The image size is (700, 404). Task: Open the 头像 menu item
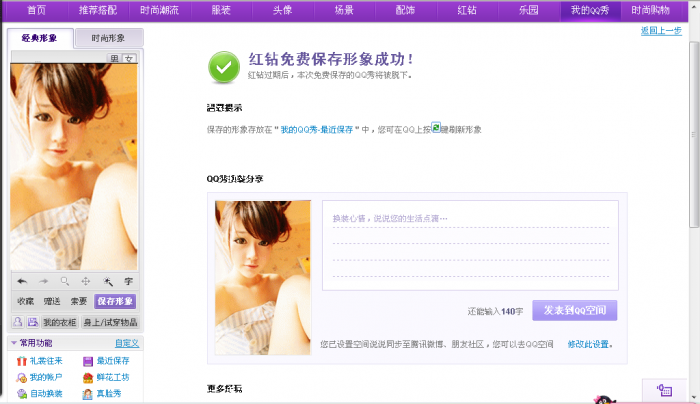tap(283, 10)
